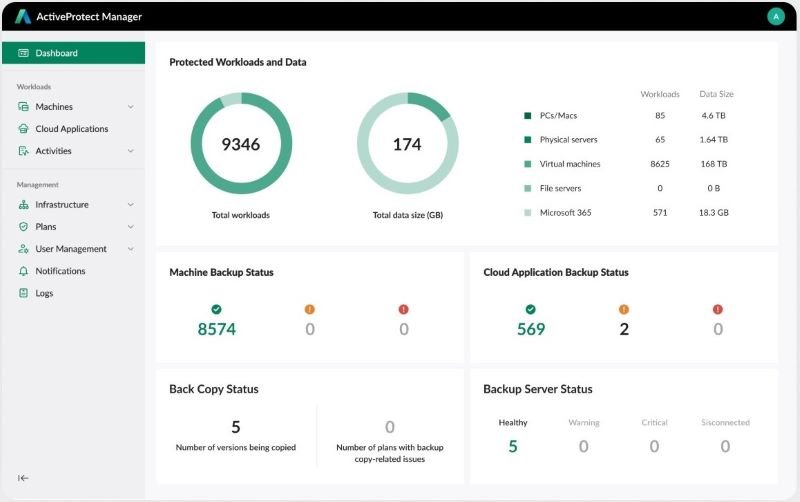Click orange warning icon under Machine Backup Status
The height and width of the screenshot is (502, 800).
coord(310,309)
